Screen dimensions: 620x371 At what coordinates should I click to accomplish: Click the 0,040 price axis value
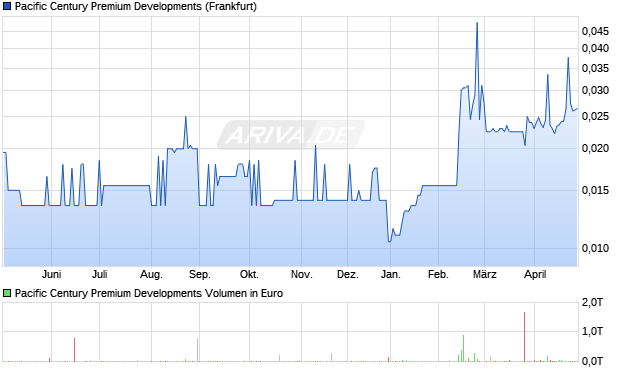595,48
